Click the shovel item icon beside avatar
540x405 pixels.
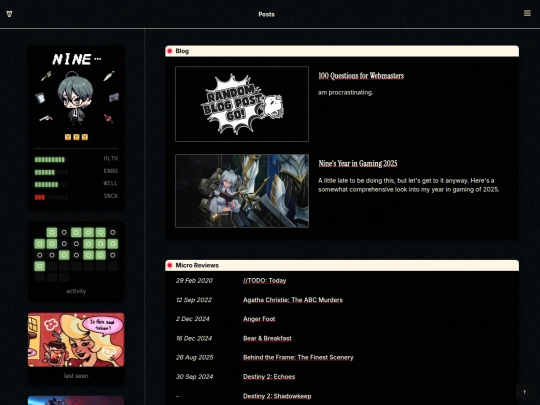tap(46, 76)
